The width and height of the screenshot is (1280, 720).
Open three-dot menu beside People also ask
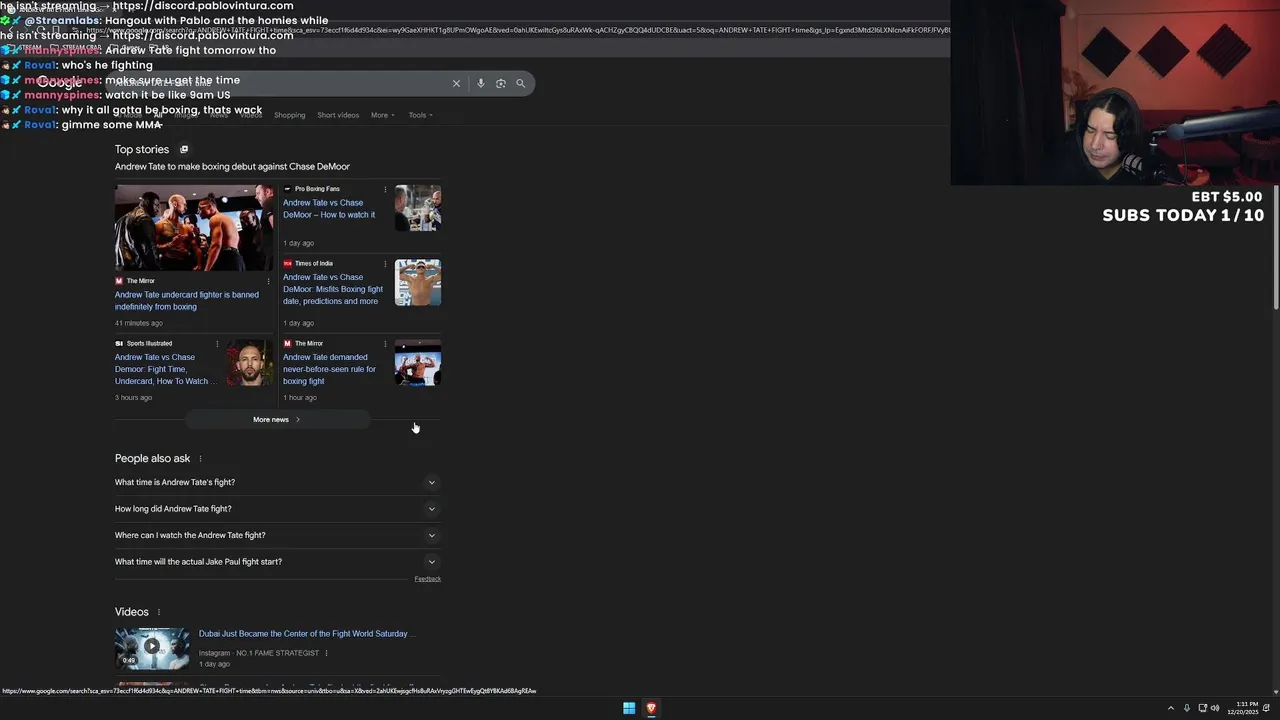coord(200,459)
